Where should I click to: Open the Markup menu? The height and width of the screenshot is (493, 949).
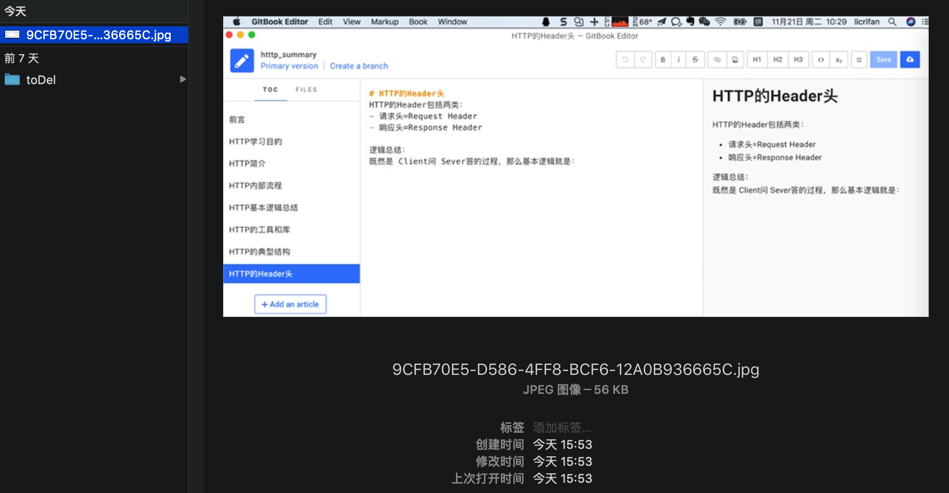(384, 22)
